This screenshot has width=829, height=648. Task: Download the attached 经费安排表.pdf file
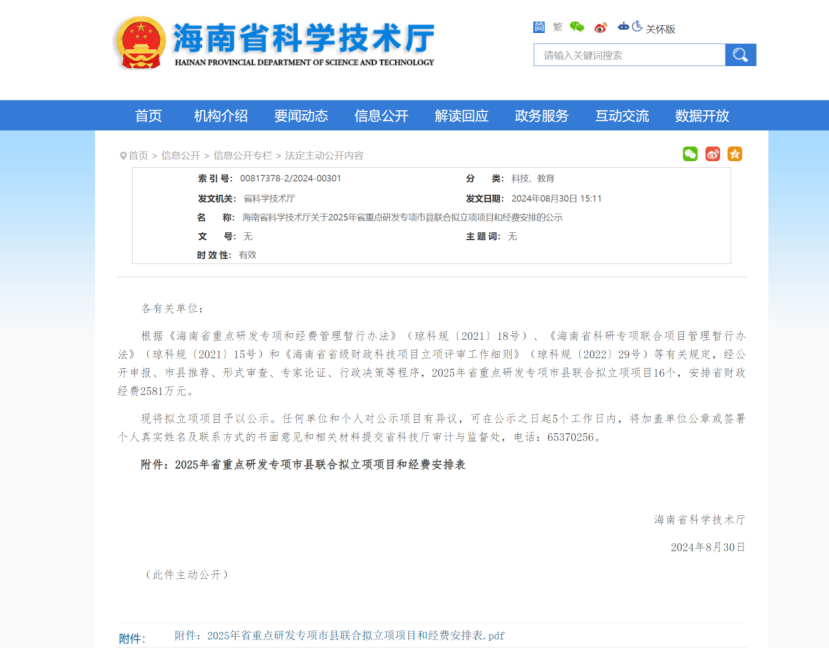340,635
